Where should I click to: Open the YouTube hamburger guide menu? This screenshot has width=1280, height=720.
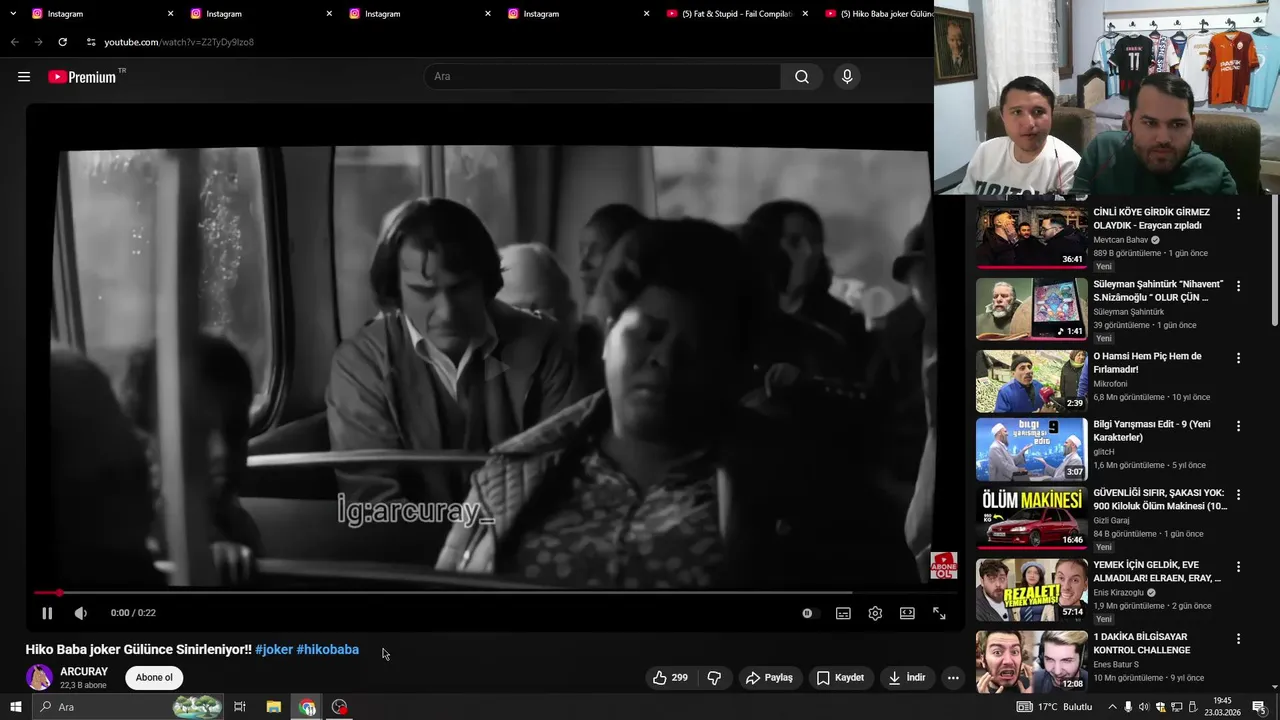tap(24, 77)
